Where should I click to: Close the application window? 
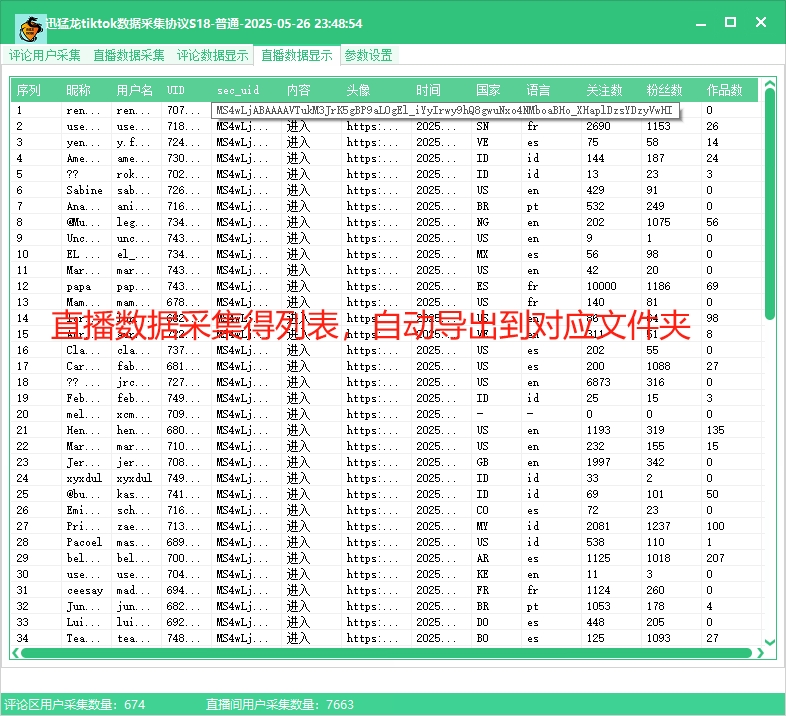click(x=760, y=23)
